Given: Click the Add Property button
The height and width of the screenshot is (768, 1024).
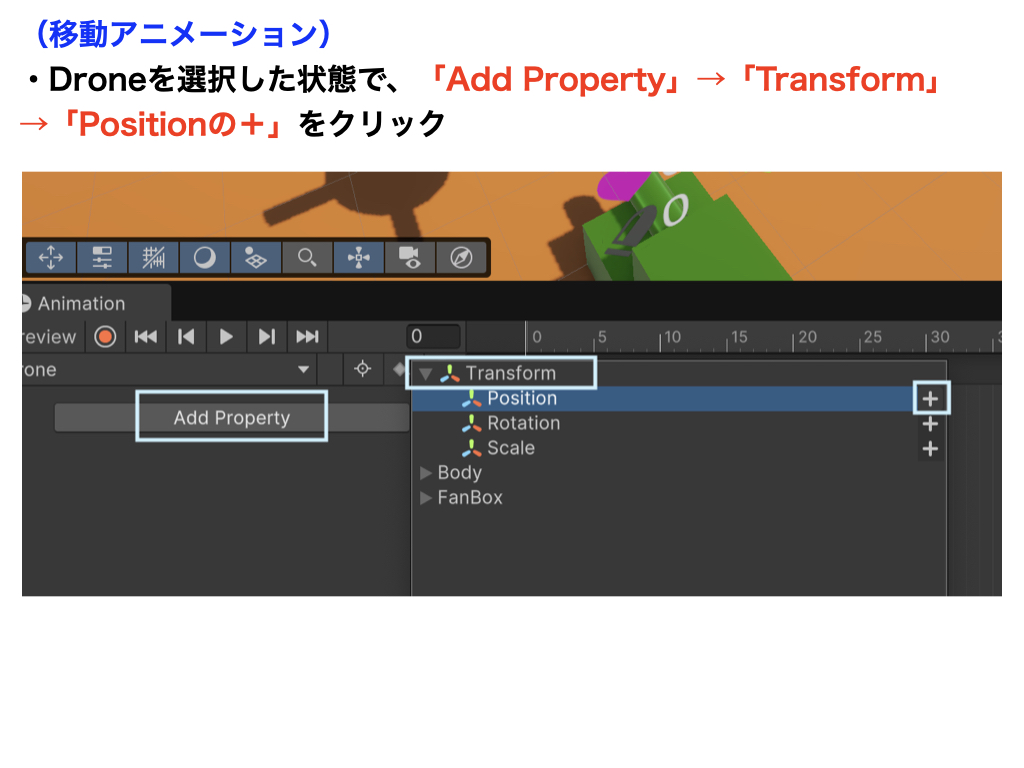Looking at the screenshot, I should pyautogui.click(x=231, y=418).
